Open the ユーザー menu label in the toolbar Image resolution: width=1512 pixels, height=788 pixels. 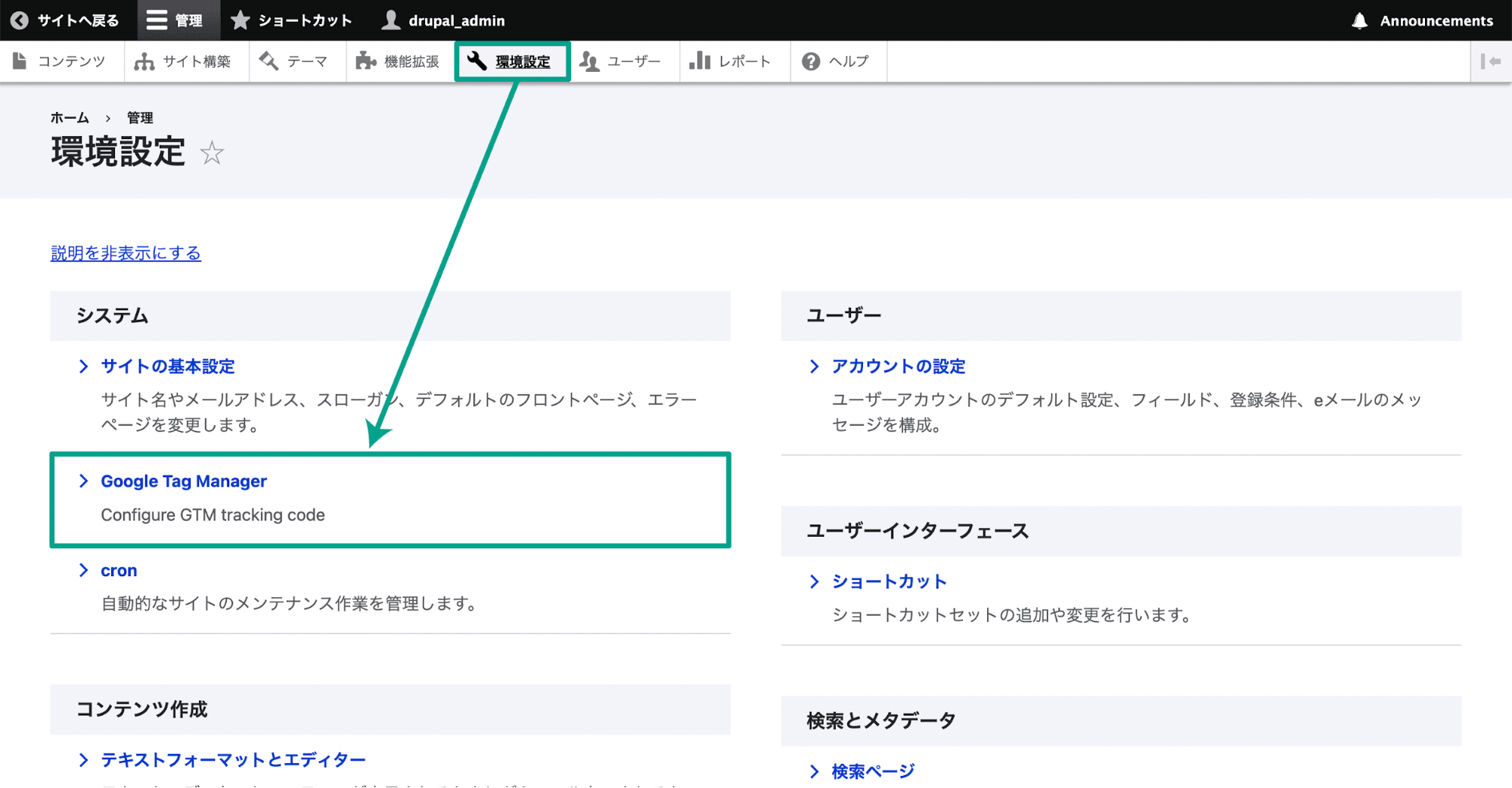point(634,61)
